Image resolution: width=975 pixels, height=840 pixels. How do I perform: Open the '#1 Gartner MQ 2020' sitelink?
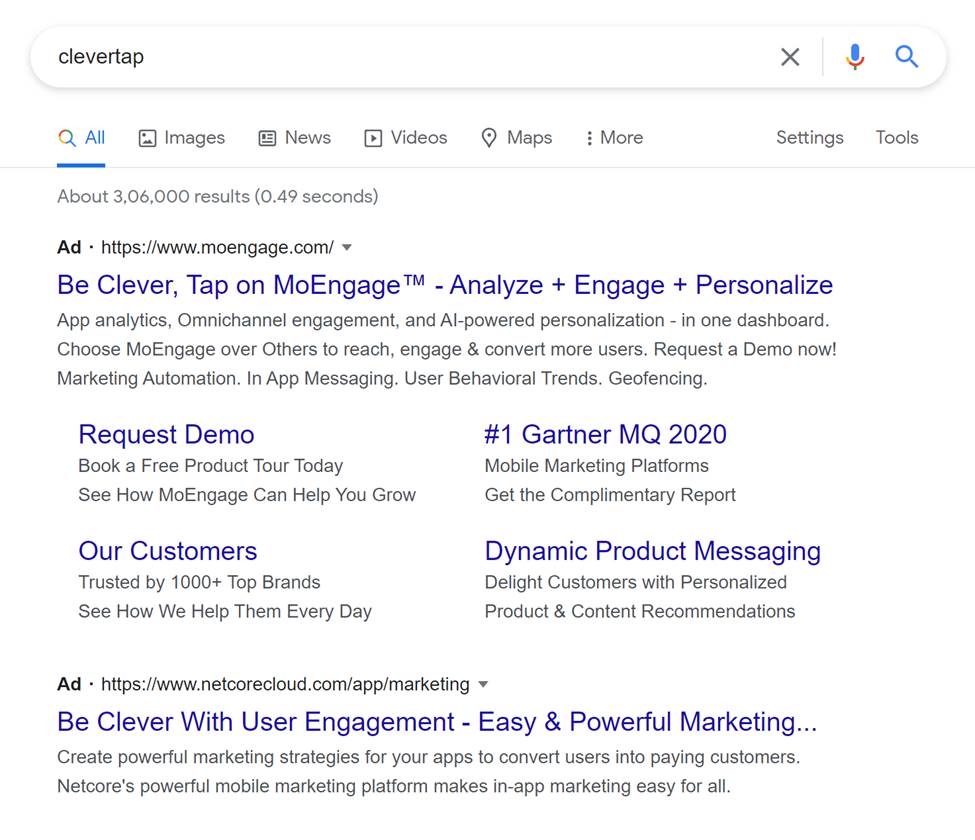pyautogui.click(x=606, y=435)
